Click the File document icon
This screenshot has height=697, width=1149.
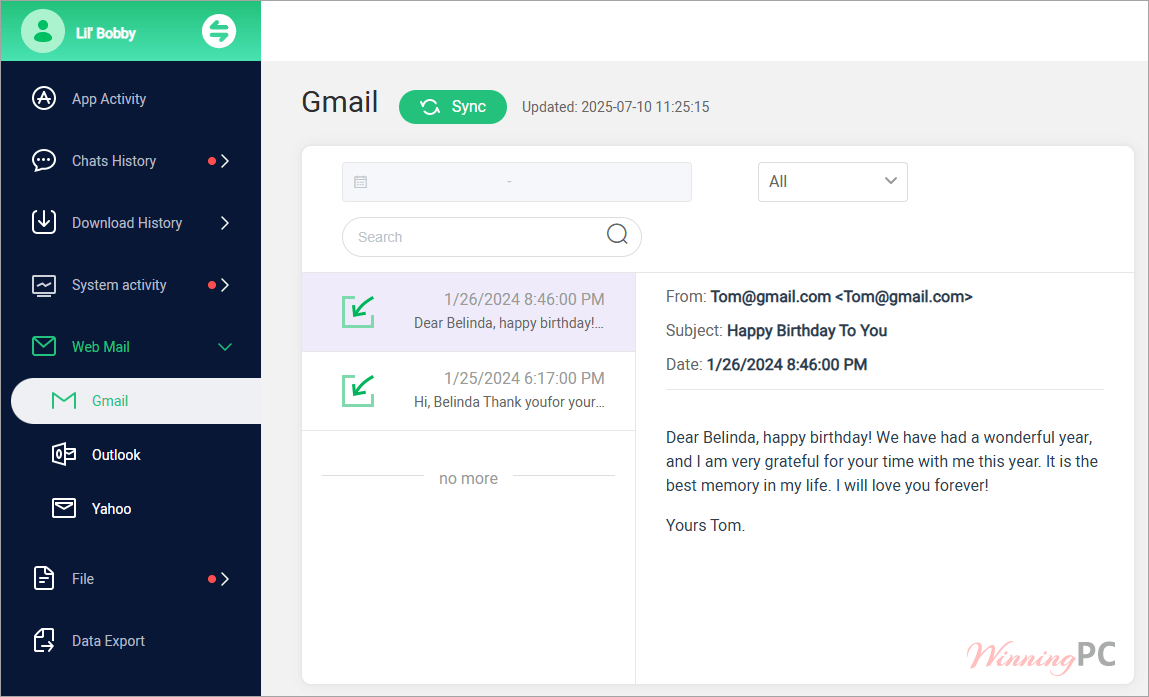[x=44, y=578]
